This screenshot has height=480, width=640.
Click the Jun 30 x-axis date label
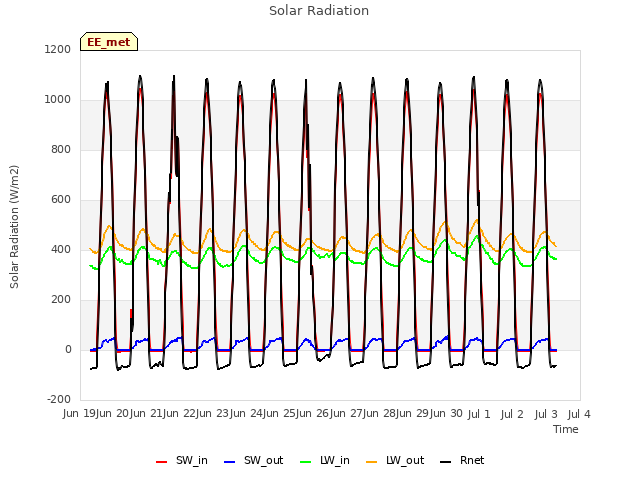(448, 414)
